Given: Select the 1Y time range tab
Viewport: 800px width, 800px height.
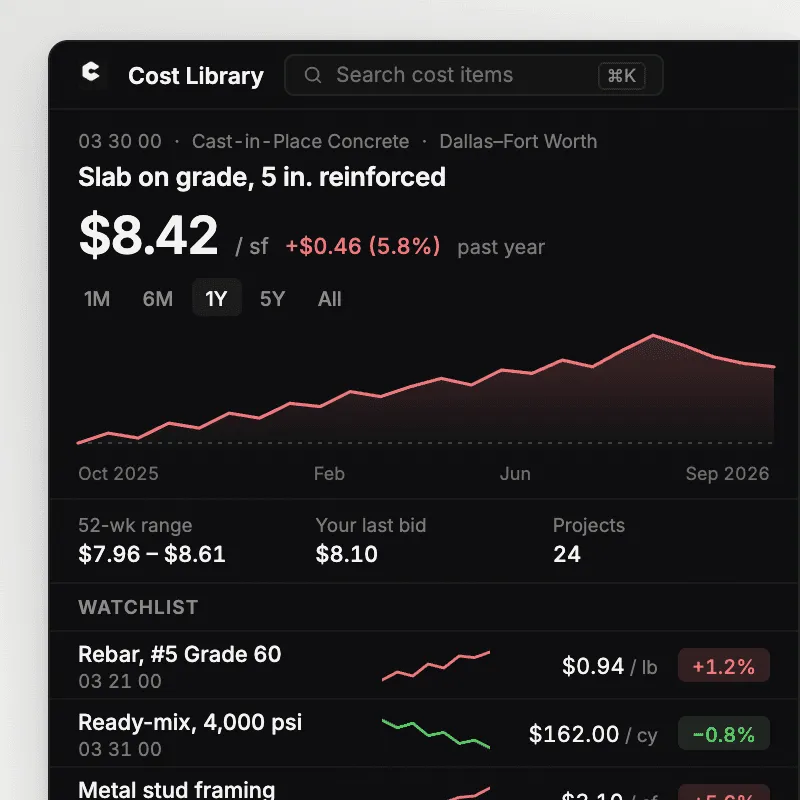Looking at the screenshot, I should pyautogui.click(x=216, y=298).
